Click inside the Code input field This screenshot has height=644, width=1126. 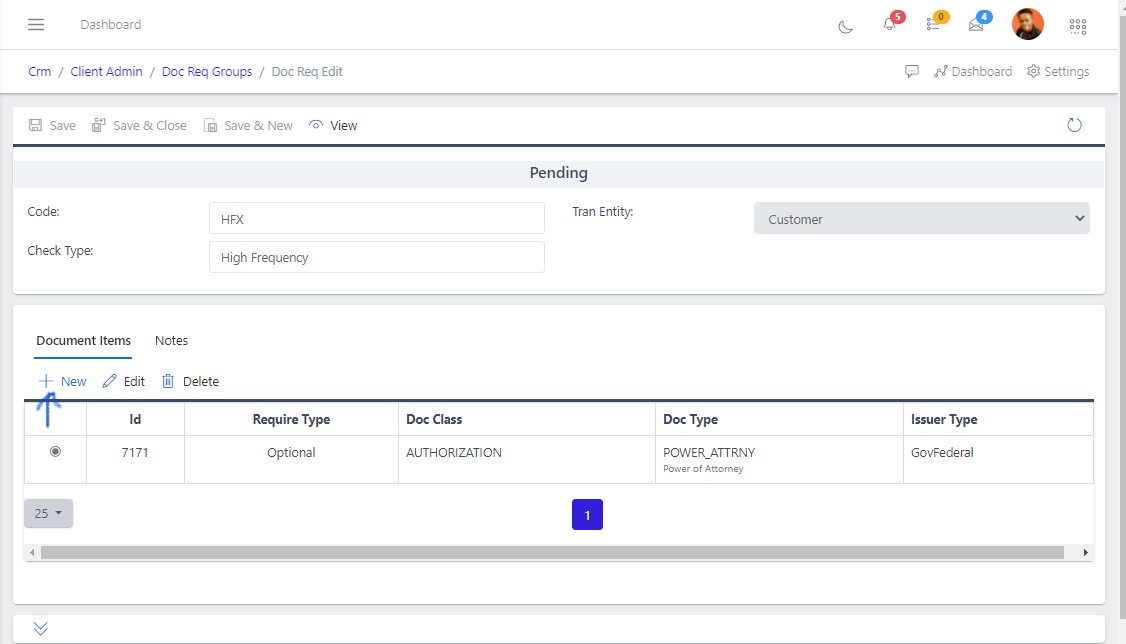376,218
